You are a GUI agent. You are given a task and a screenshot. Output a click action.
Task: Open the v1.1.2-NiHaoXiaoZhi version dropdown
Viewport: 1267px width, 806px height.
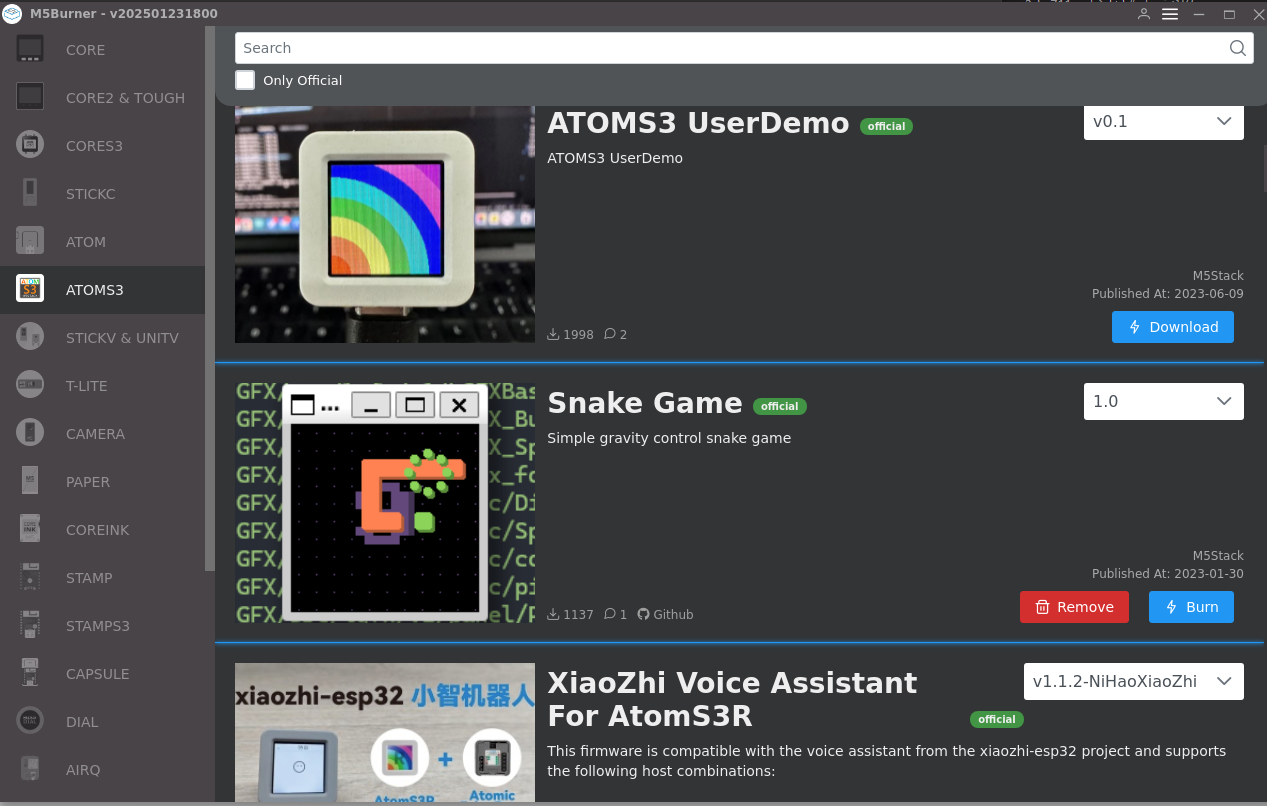pos(1134,681)
